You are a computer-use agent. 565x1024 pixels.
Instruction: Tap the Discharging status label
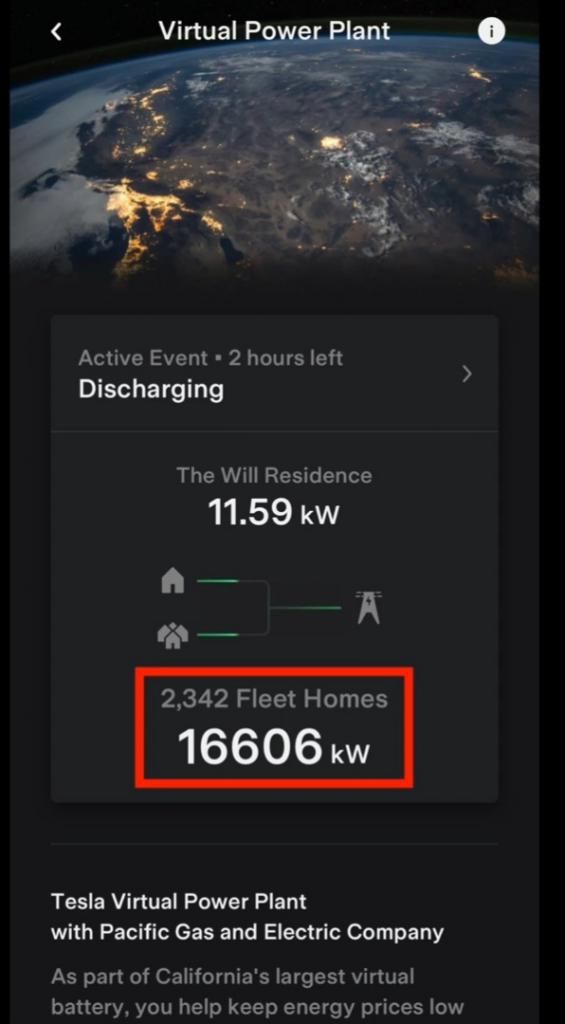click(x=151, y=389)
